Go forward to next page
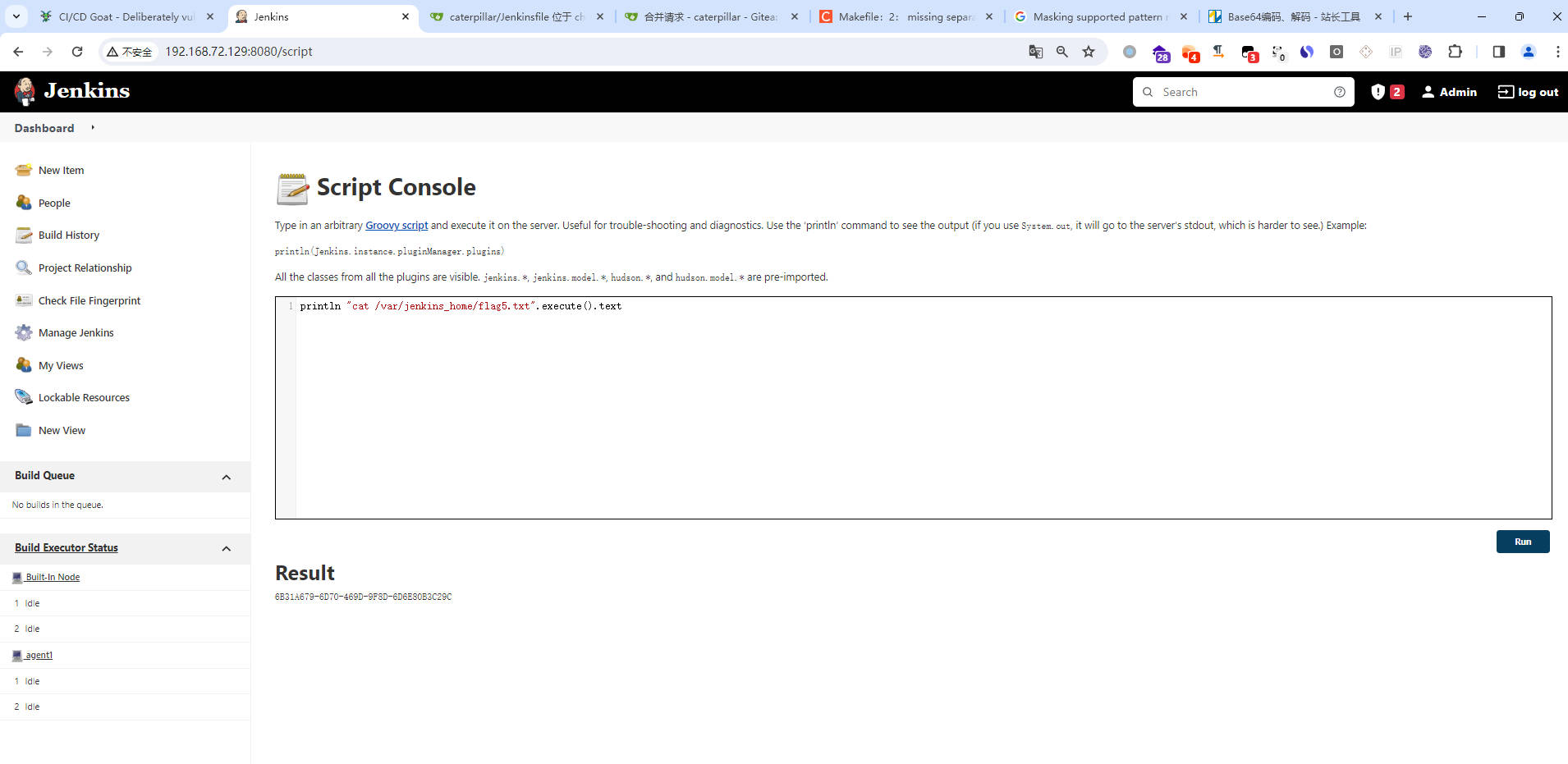Viewport: 1568px width, 764px height. pos(48,52)
